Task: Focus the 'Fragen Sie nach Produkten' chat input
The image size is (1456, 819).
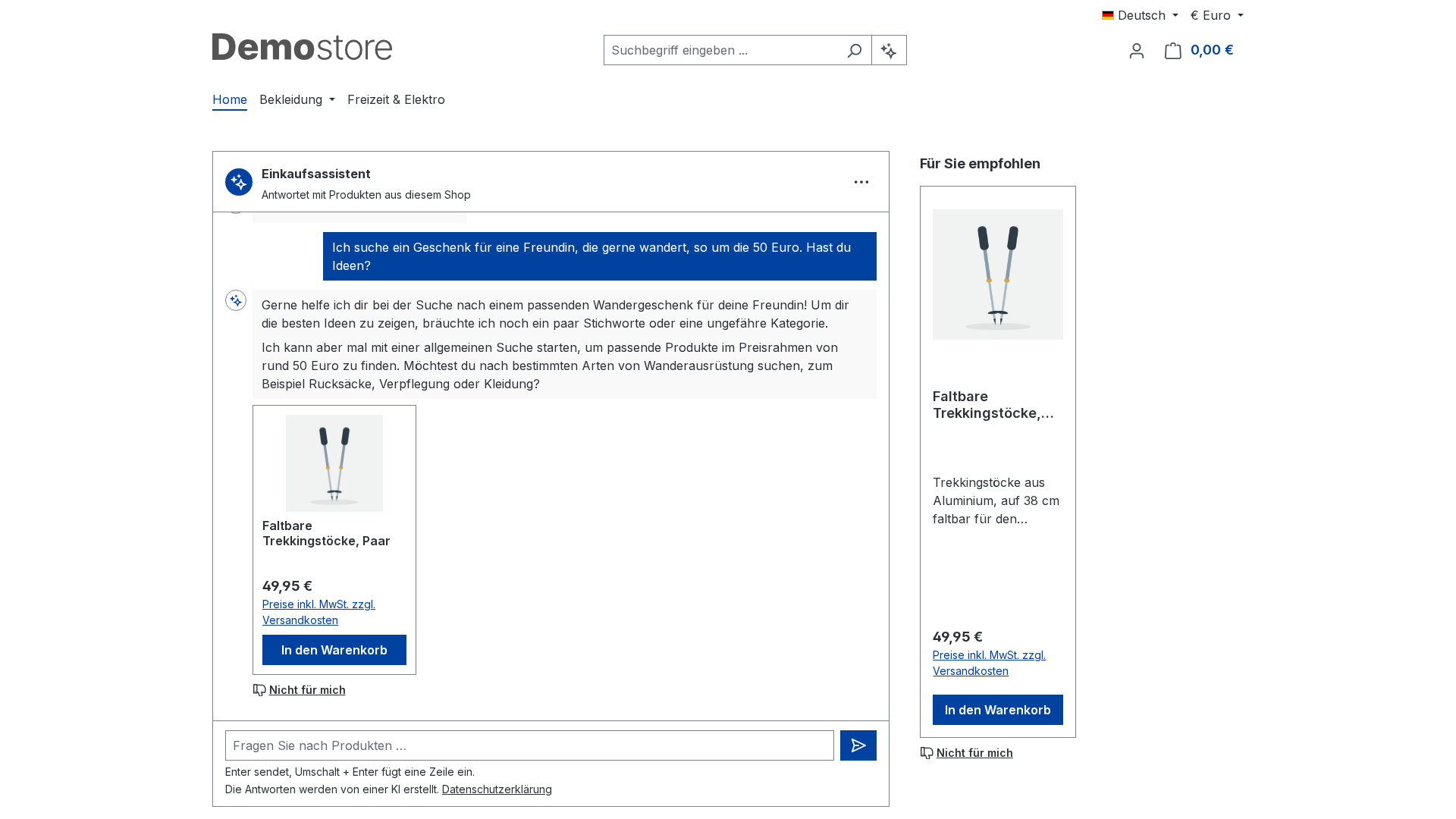Action: pos(529,745)
